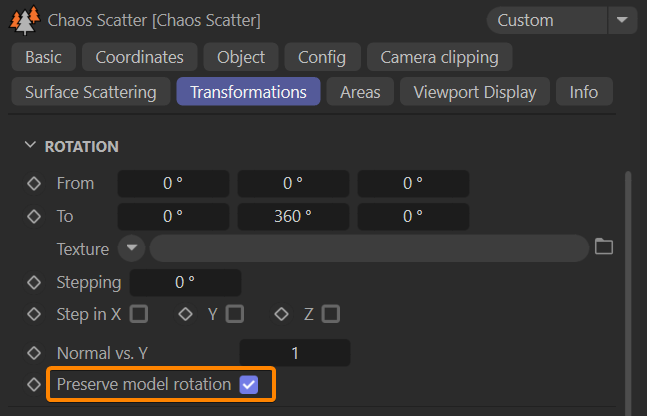
Task: Click the empty Texture link field
Action: tap(369, 248)
